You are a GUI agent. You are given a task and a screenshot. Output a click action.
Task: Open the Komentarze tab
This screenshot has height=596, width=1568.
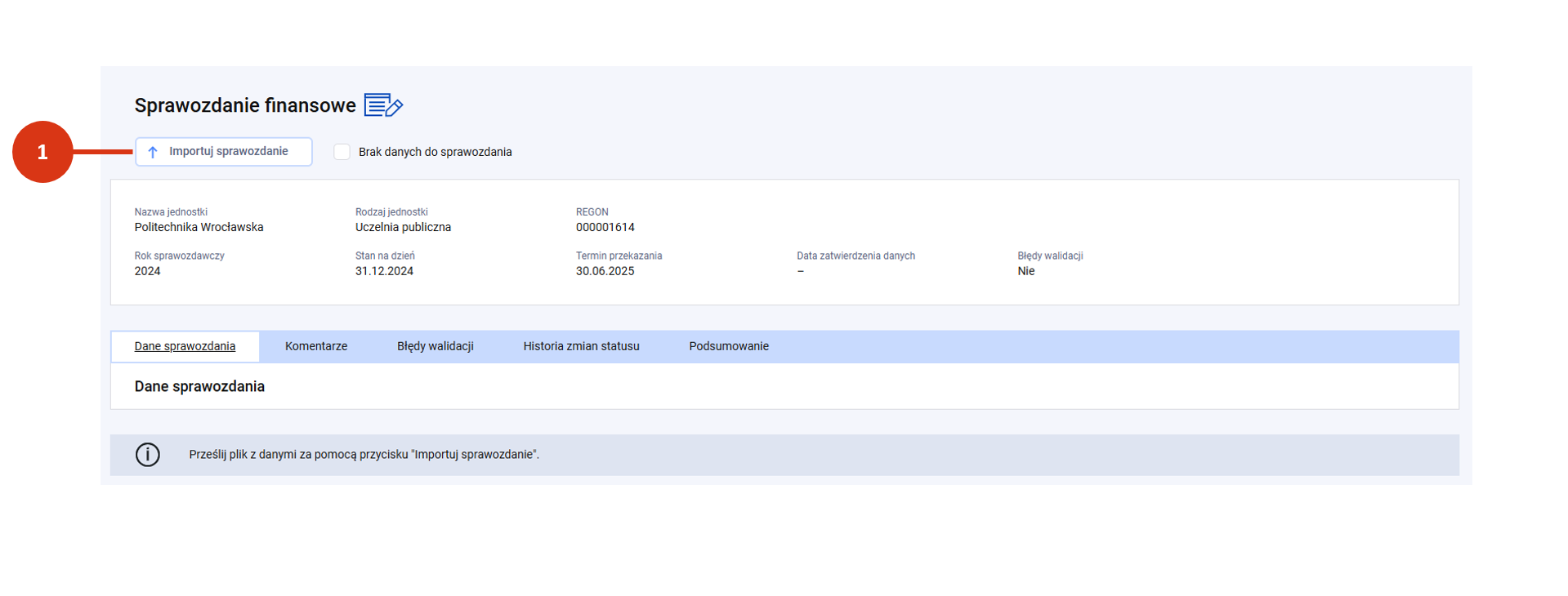pyautogui.click(x=316, y=346)
